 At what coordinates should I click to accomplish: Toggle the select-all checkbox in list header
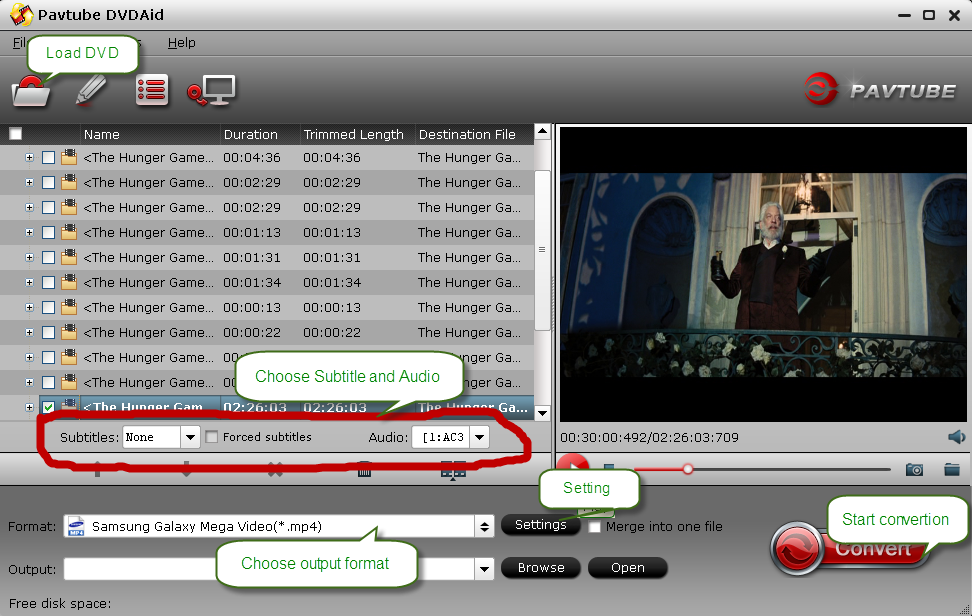pyautogui.click(x=15, y=134)
